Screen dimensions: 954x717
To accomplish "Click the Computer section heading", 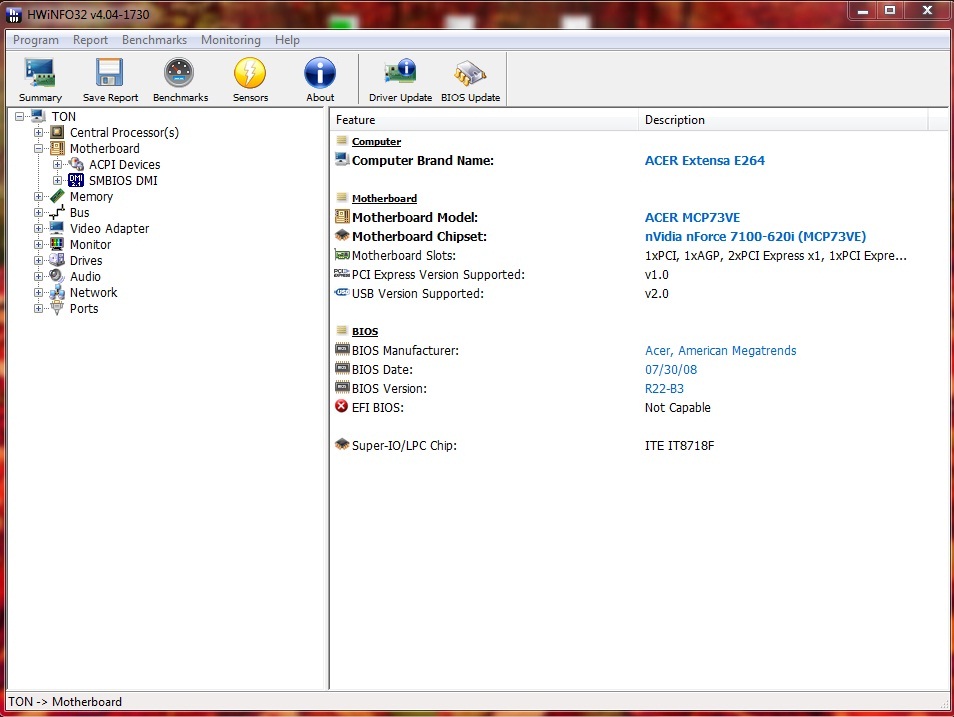I will [x=376, y=141].
